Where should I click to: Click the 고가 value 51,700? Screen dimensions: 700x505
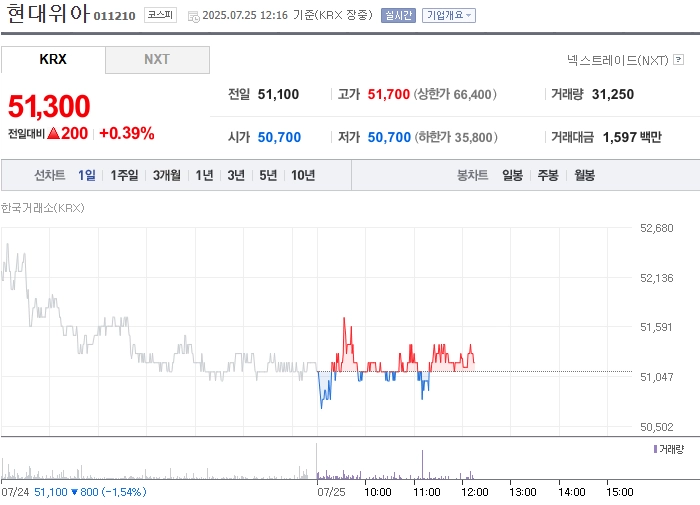(388, 94)
